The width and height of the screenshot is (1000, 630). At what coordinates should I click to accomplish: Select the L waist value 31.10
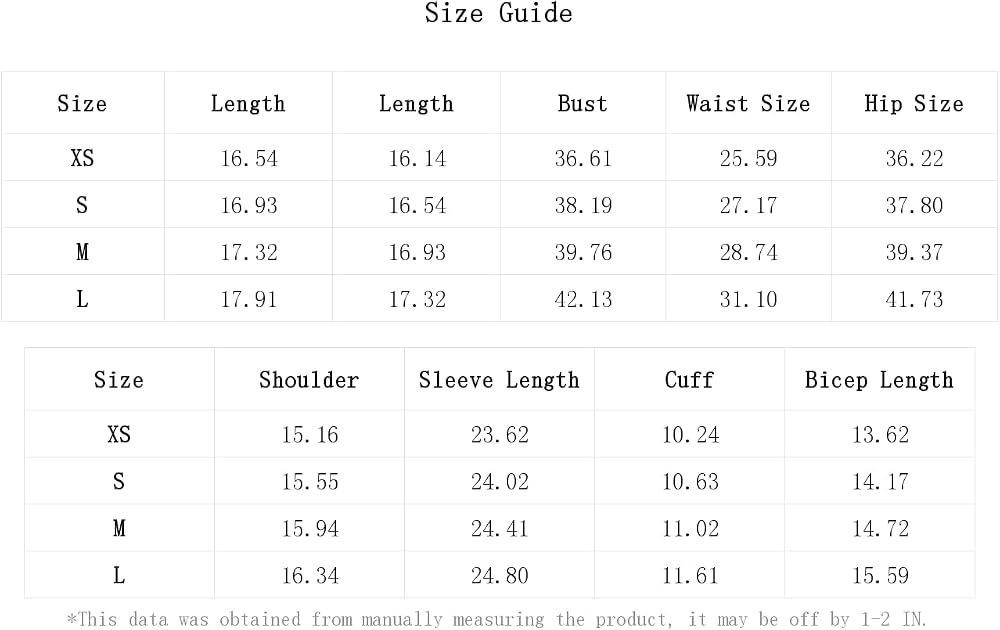click(x=749, y=300)
